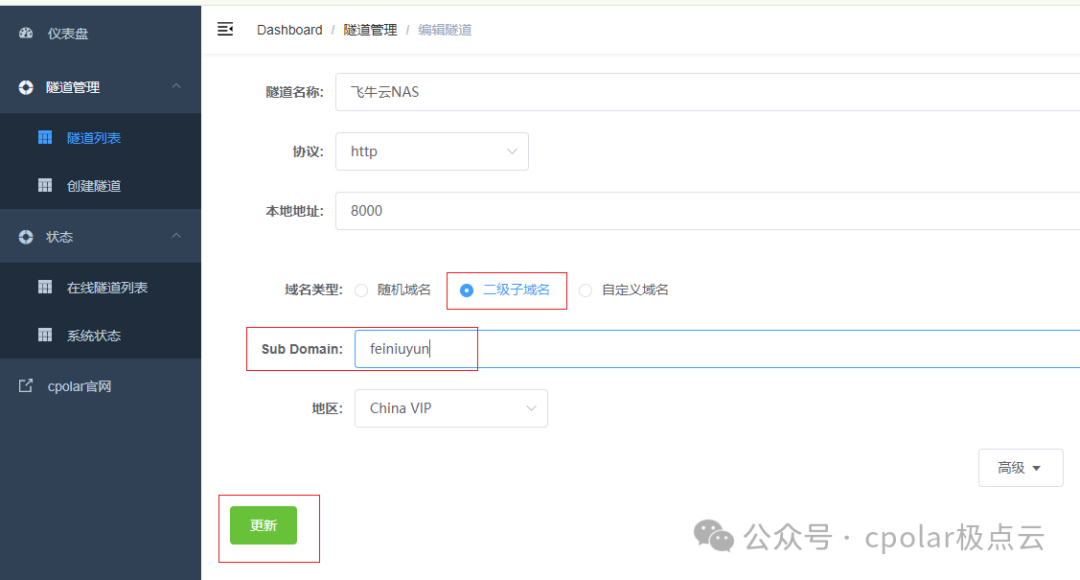Click the 隧道列表 grid icon
The height and width of the screenshot is (580, 1080).
coord(45,138)
